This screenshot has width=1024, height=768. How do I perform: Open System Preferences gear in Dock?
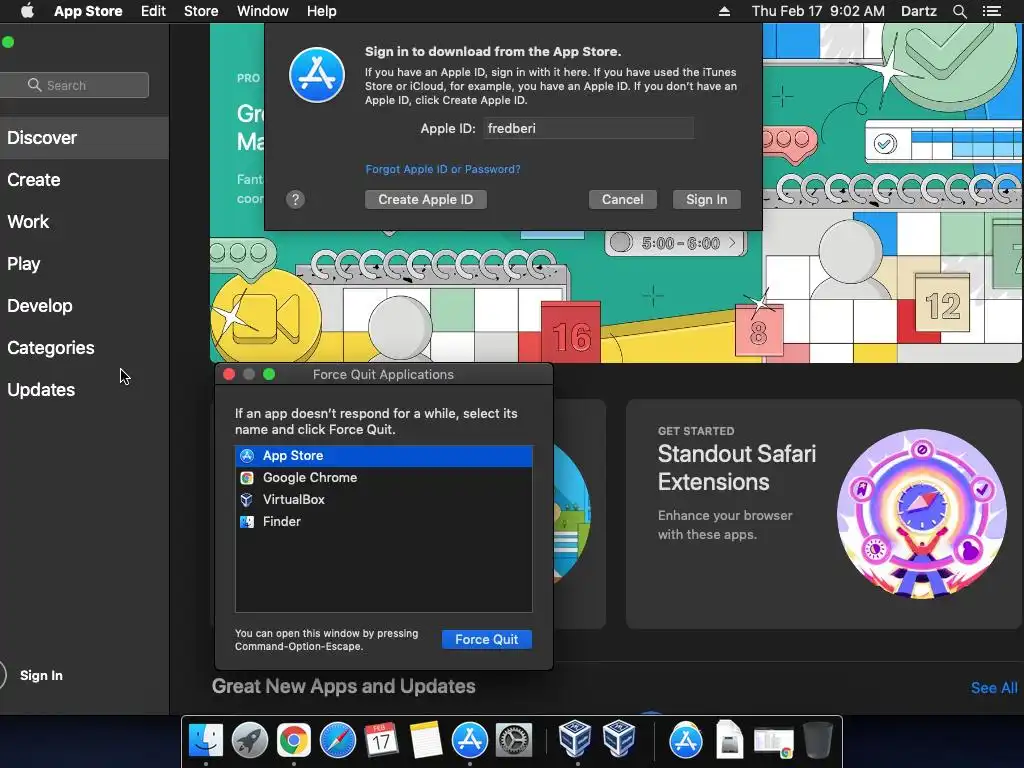click(514, 740)
